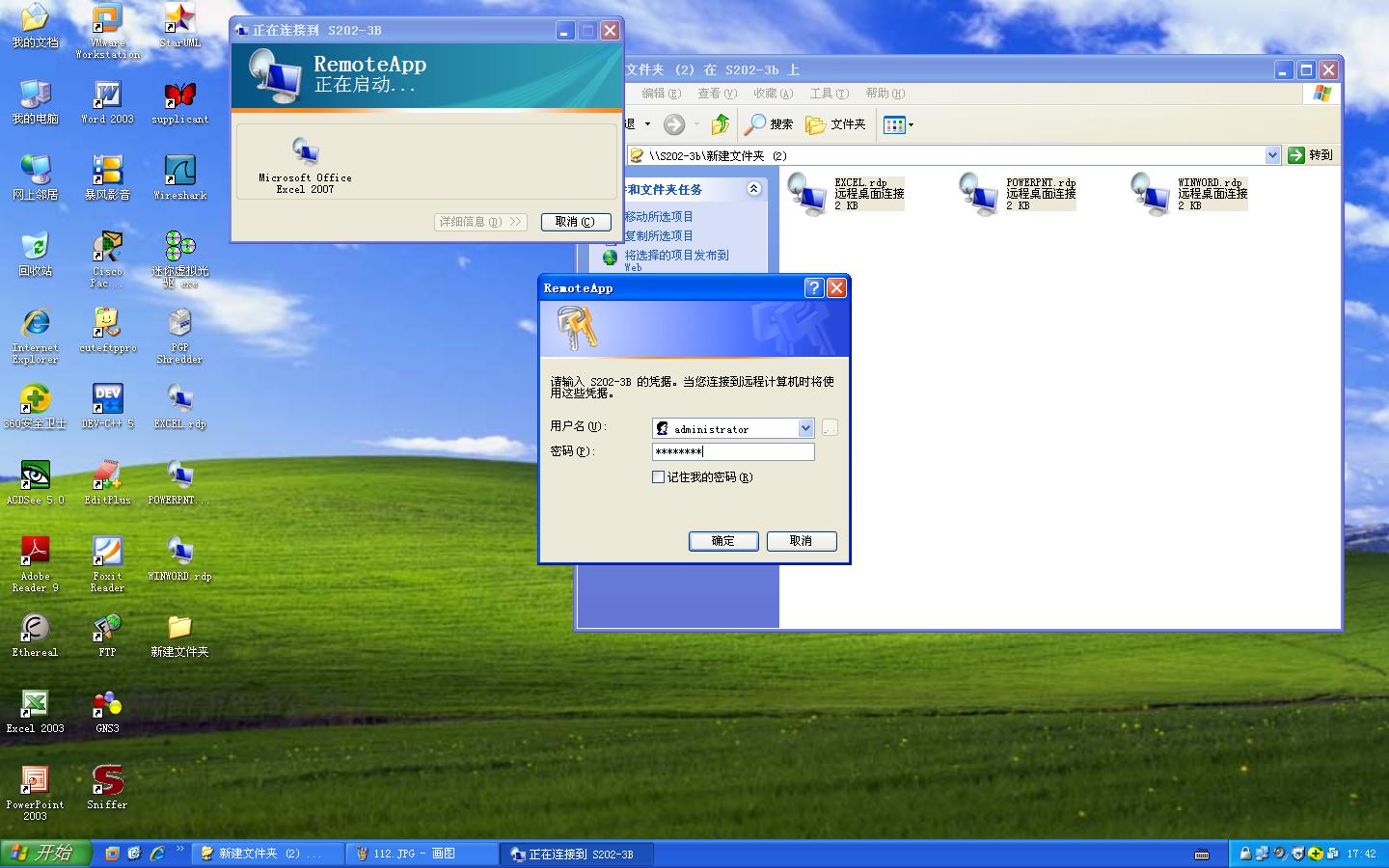Screen dimensions: 1389x868
Task: Open the FTP desktop shortcut
Action: 107,635
